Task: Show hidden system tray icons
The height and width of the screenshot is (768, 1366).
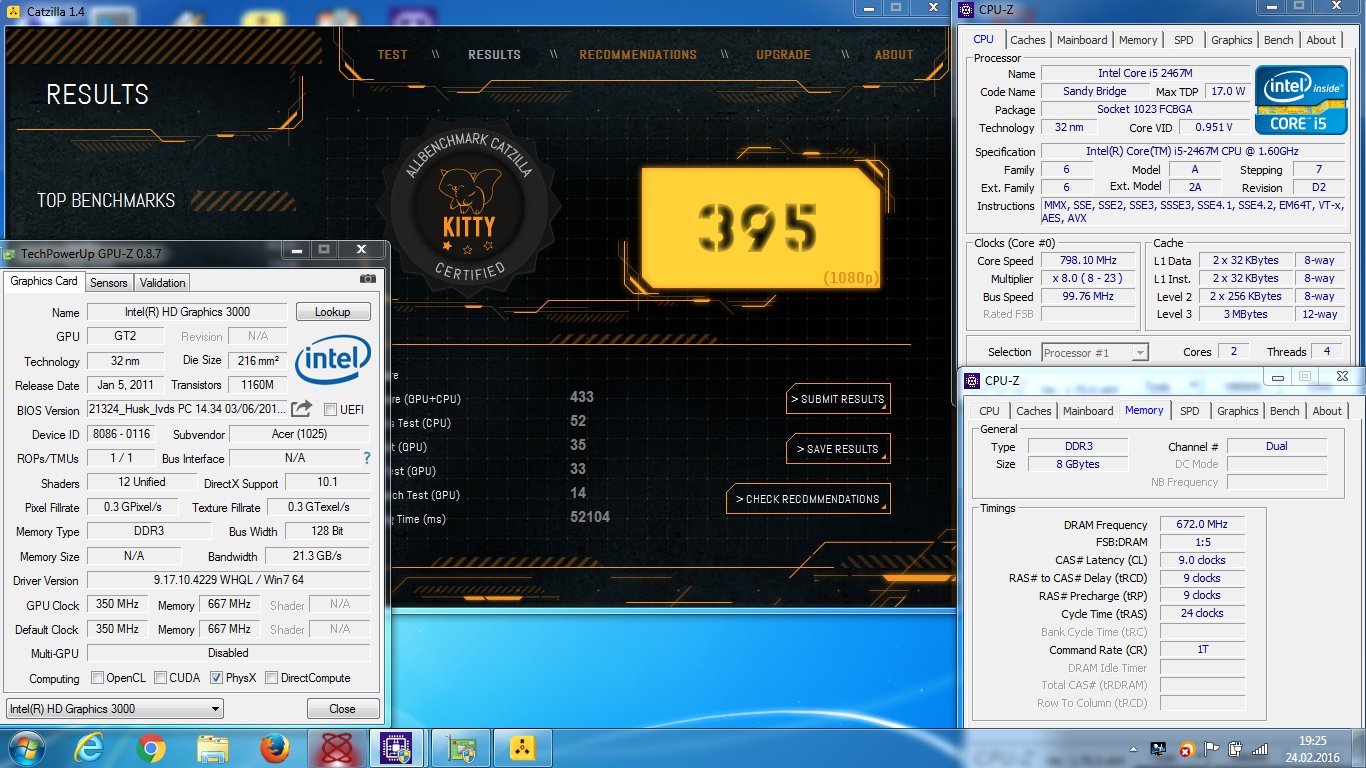Action: point(1134,748)
